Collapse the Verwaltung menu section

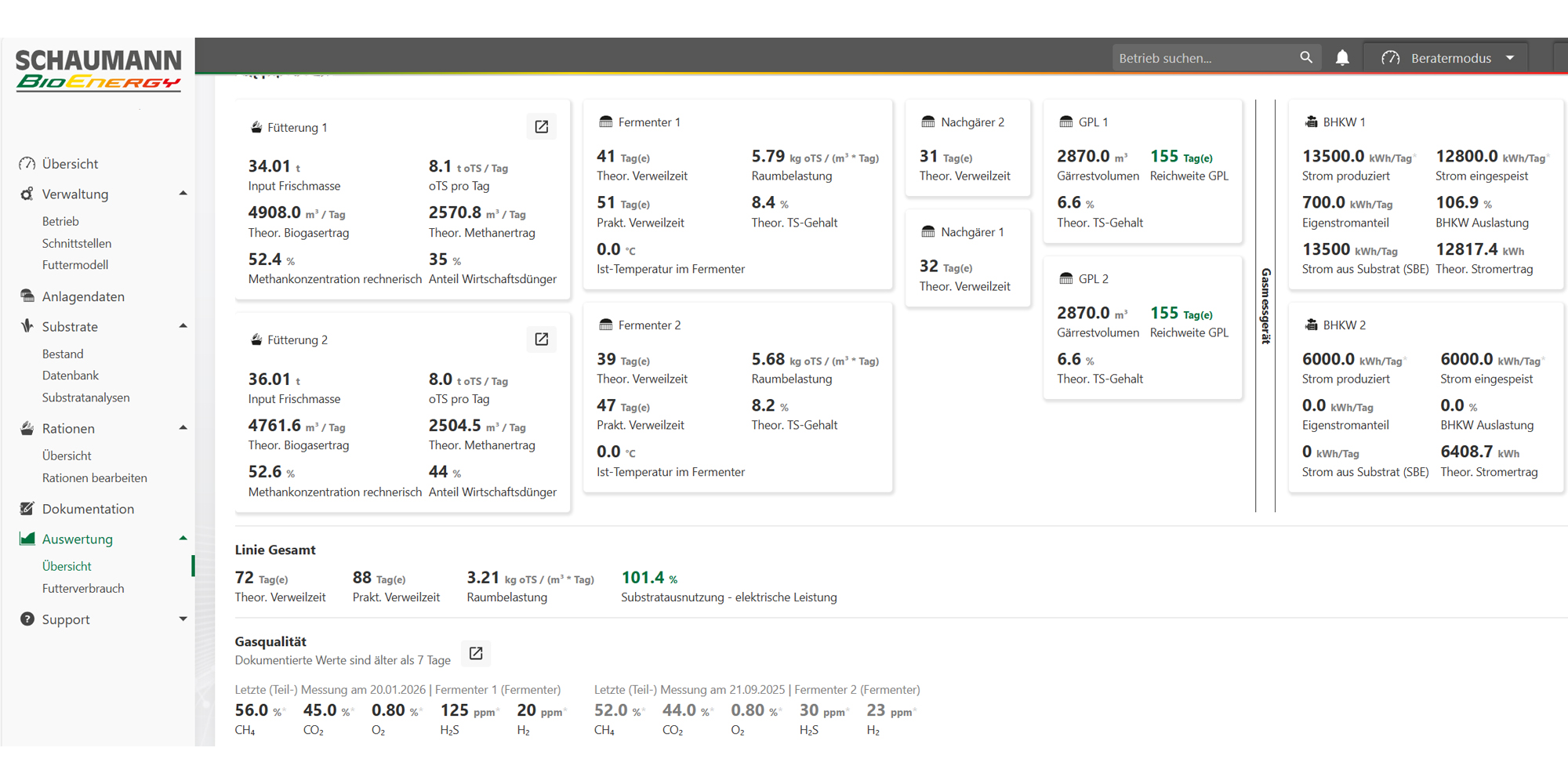click(183, 194)
